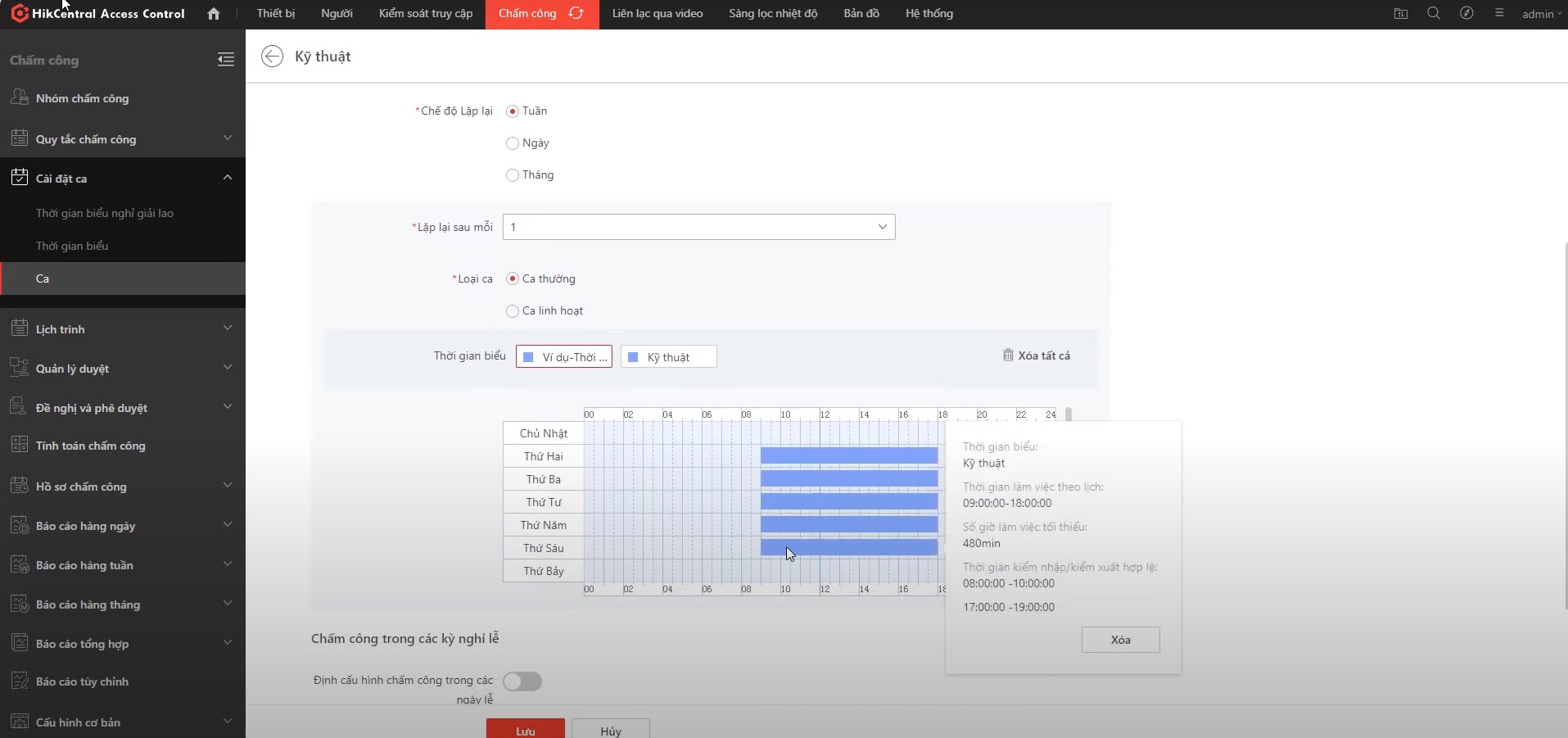Viewport: 1568px width, 738px height.
Task: Select the Ca linh hoạt shift type
Action: [513, 311]
